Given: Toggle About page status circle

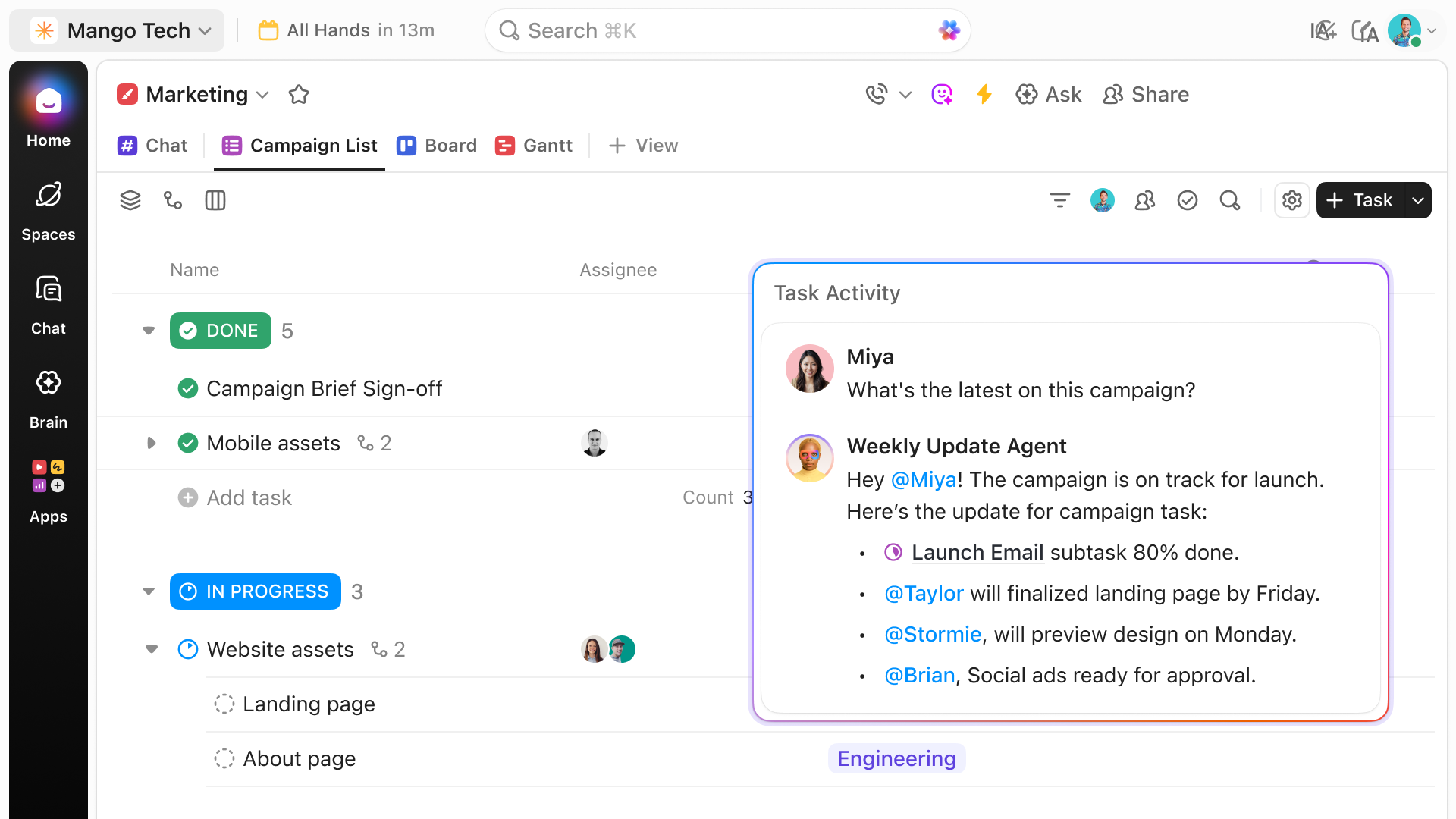Looking at the screenshot, I should [224, 758].
